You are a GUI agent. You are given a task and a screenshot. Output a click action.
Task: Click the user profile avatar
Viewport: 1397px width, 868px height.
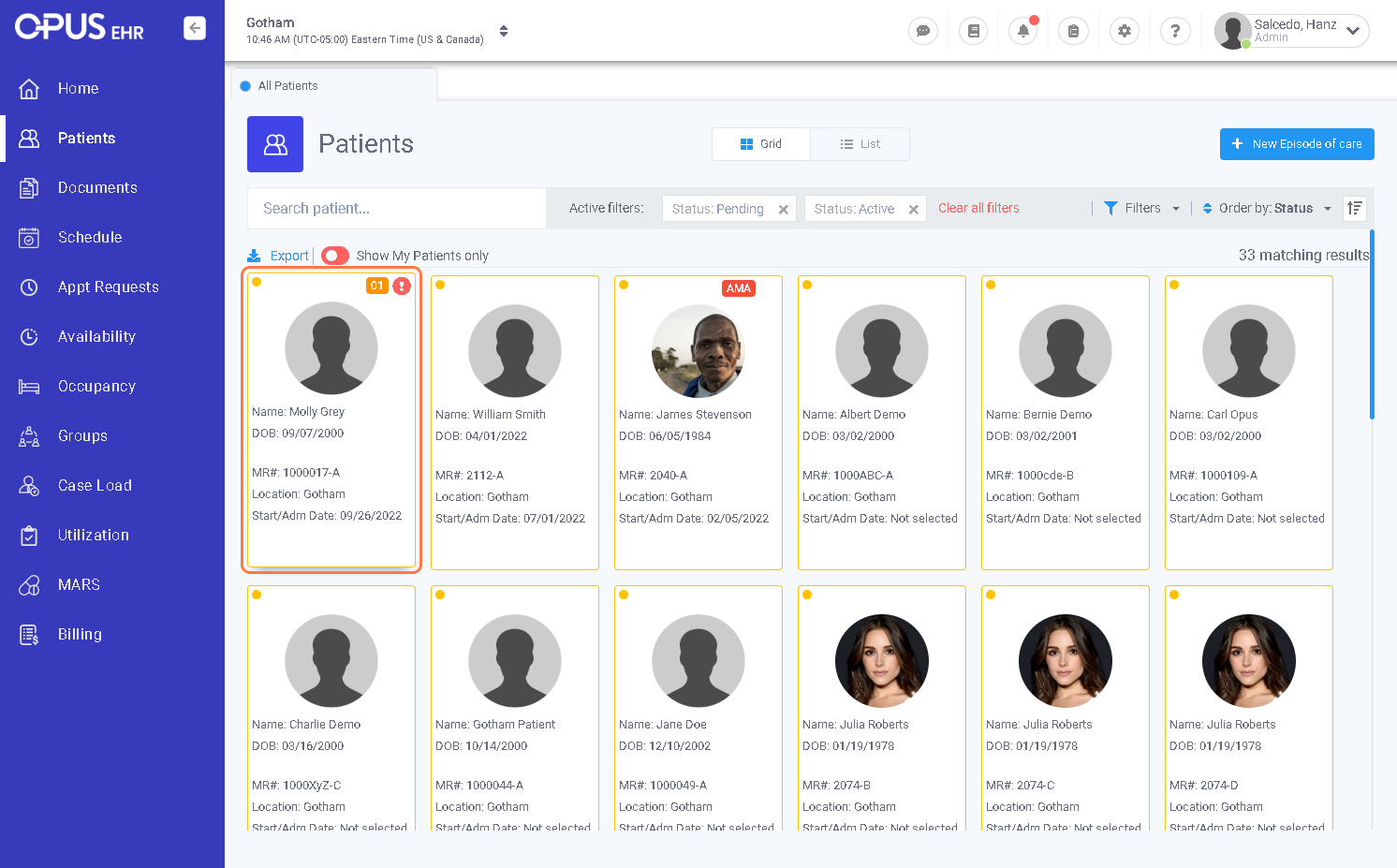tap(1233, 31)
